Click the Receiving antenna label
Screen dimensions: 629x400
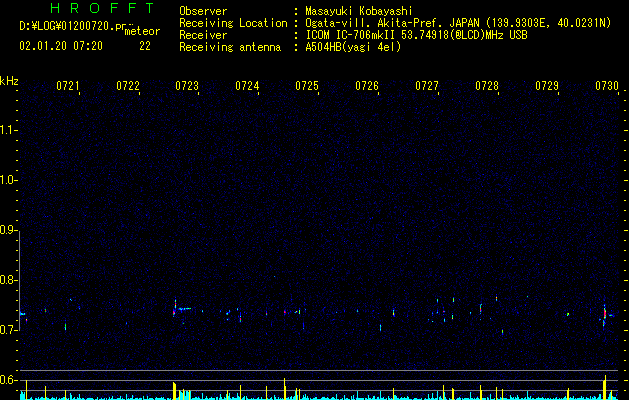[x=230, y=47]
